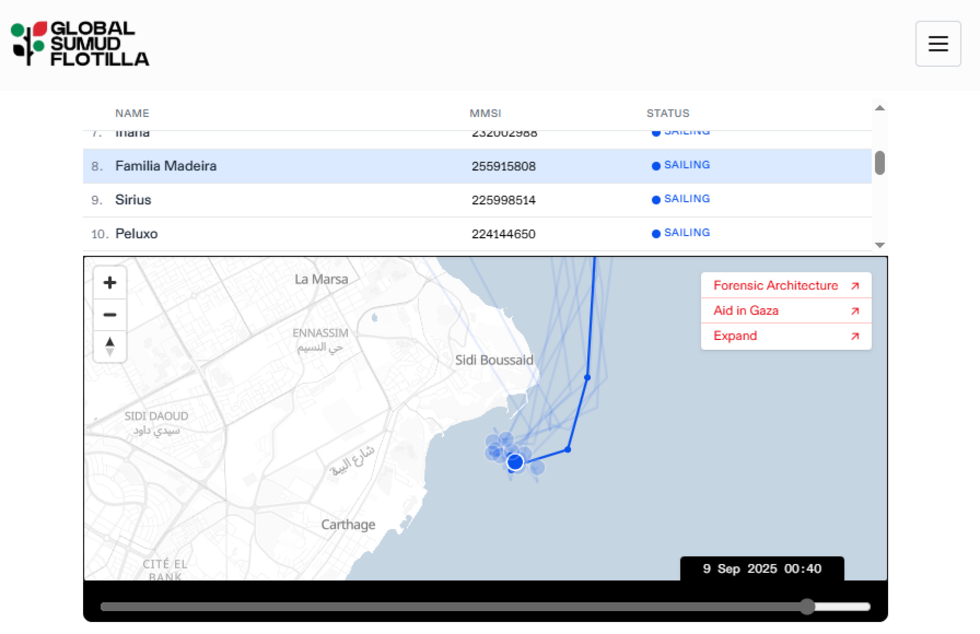Viewport: 980px width, 634px height.
Task: Click the highlighted vessel marker on map
Action: (515, 462)
